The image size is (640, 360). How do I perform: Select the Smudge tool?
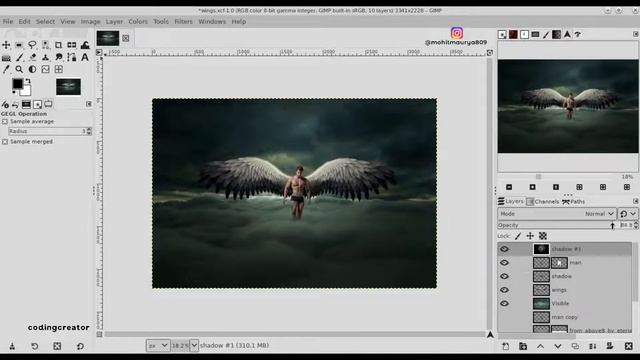(58, 58)
